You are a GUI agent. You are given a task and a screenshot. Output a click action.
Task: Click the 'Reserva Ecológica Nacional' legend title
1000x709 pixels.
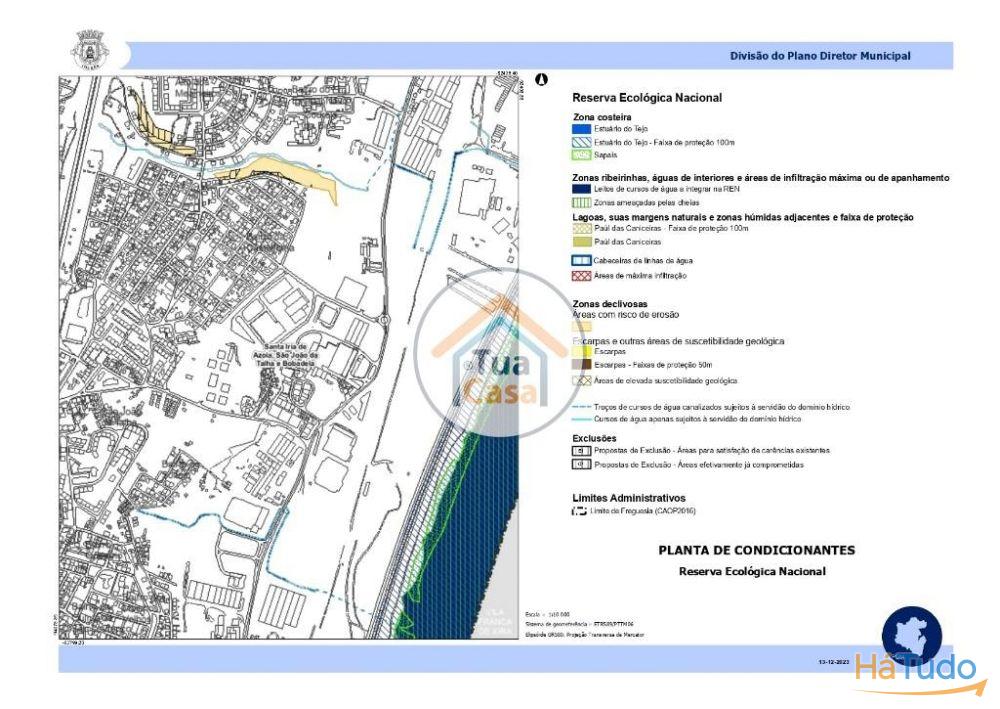[647, 98]
